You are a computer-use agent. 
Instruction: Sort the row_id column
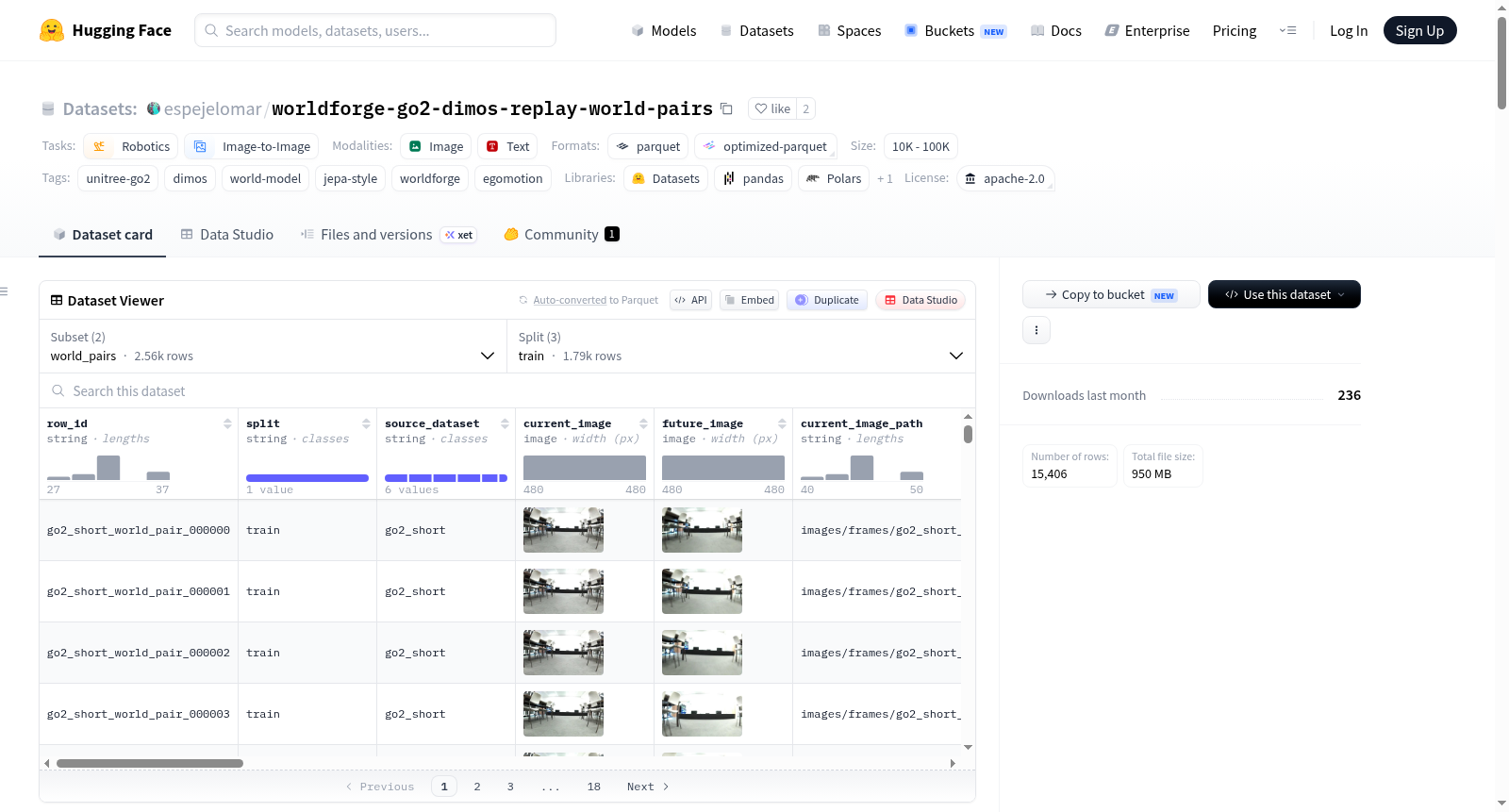[227, 423]
